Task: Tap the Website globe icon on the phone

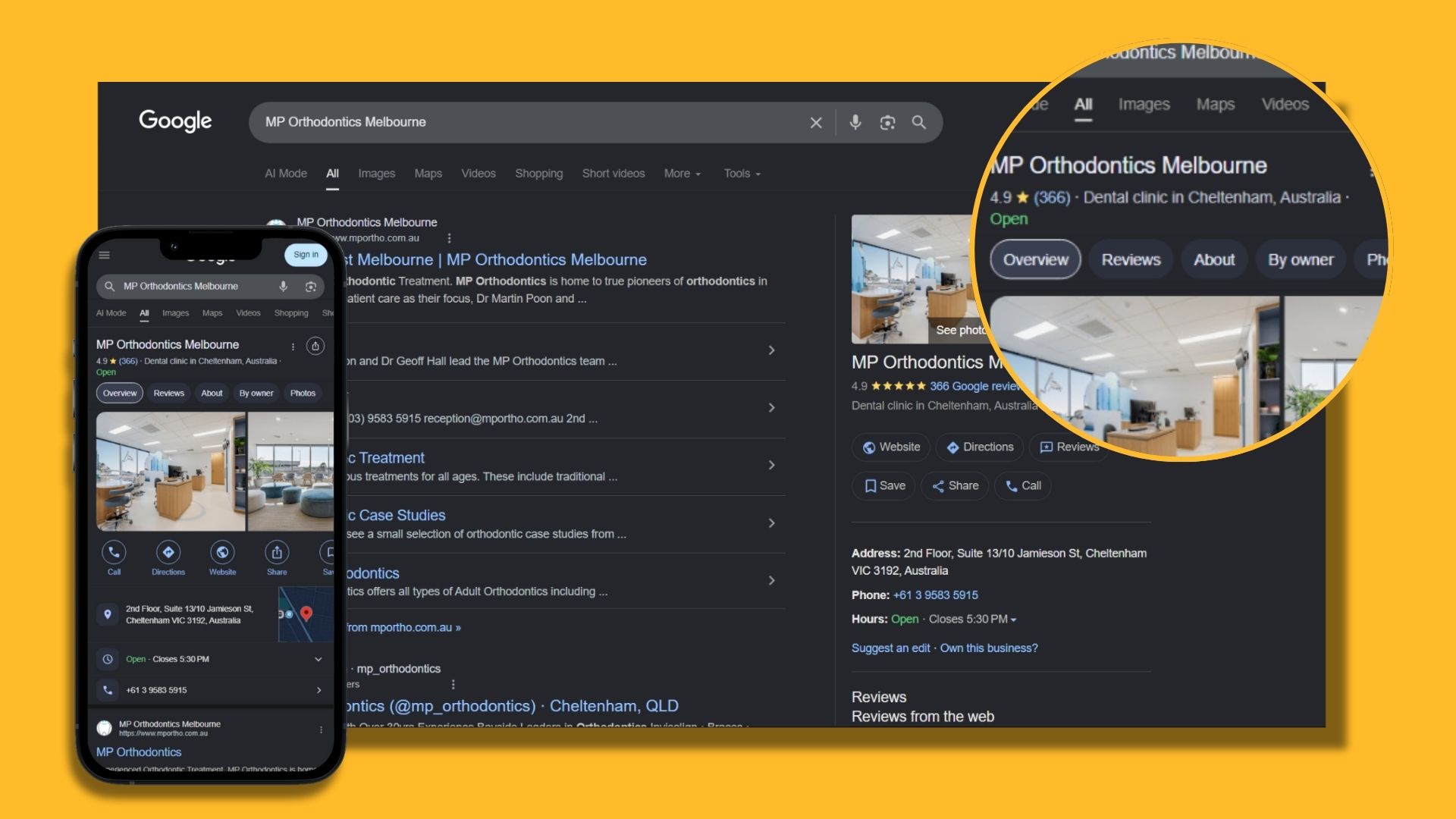Action: [222, 552]
